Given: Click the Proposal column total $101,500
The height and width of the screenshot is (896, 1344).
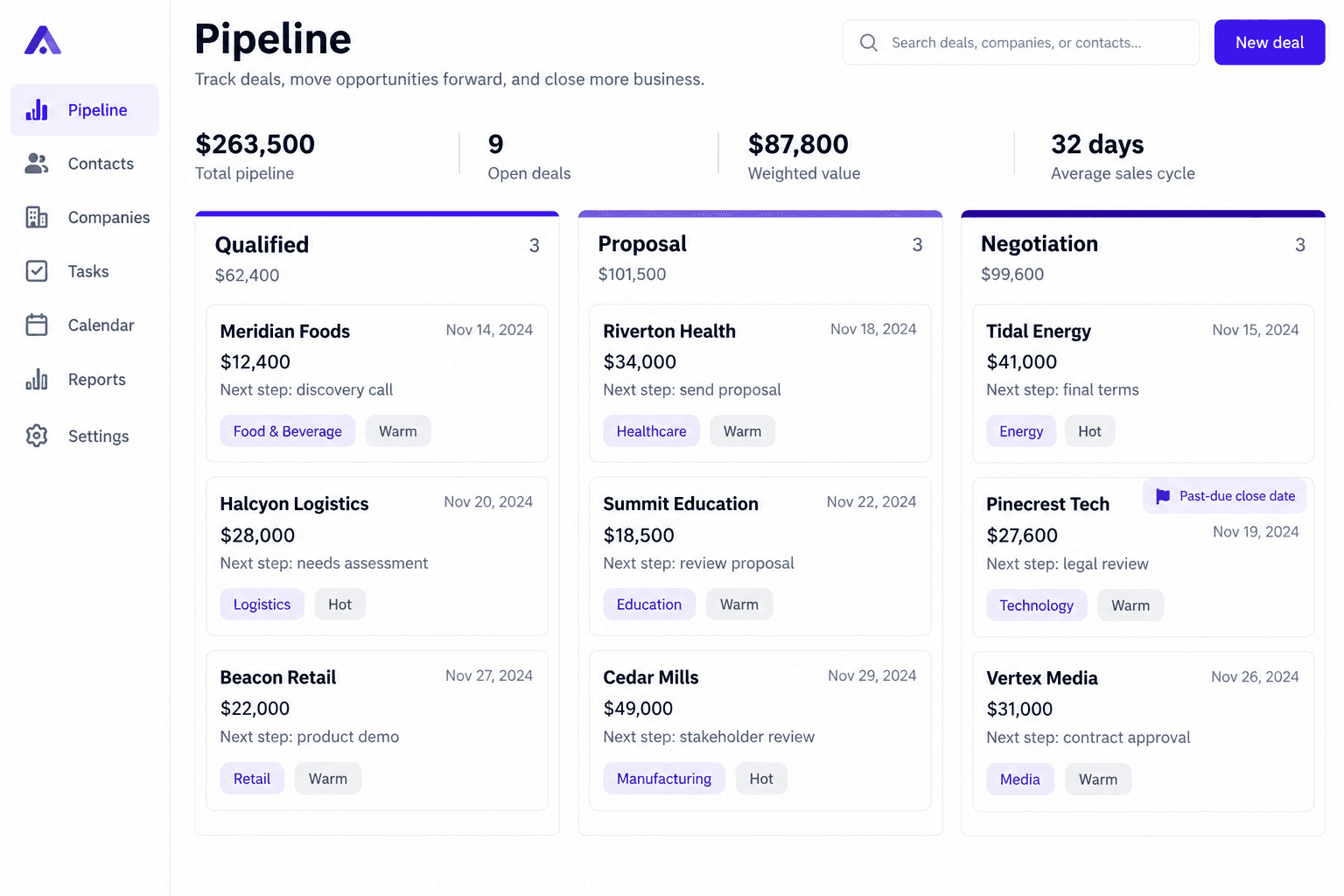Looking at the screenshot, I should click(633, 275).
